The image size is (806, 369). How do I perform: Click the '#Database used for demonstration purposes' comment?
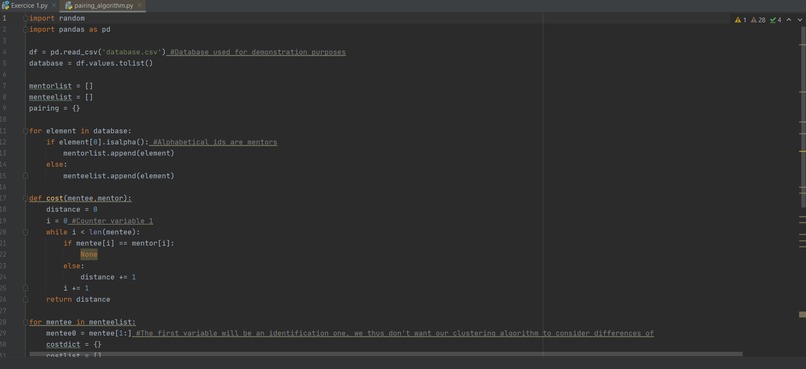click(258, 52)
